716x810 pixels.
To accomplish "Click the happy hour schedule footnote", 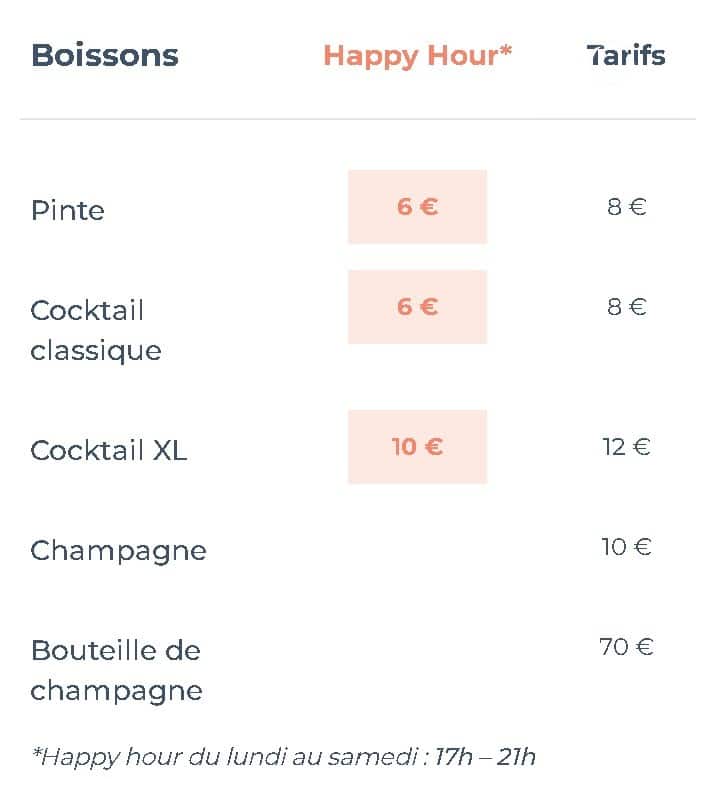I will (284, 757).
